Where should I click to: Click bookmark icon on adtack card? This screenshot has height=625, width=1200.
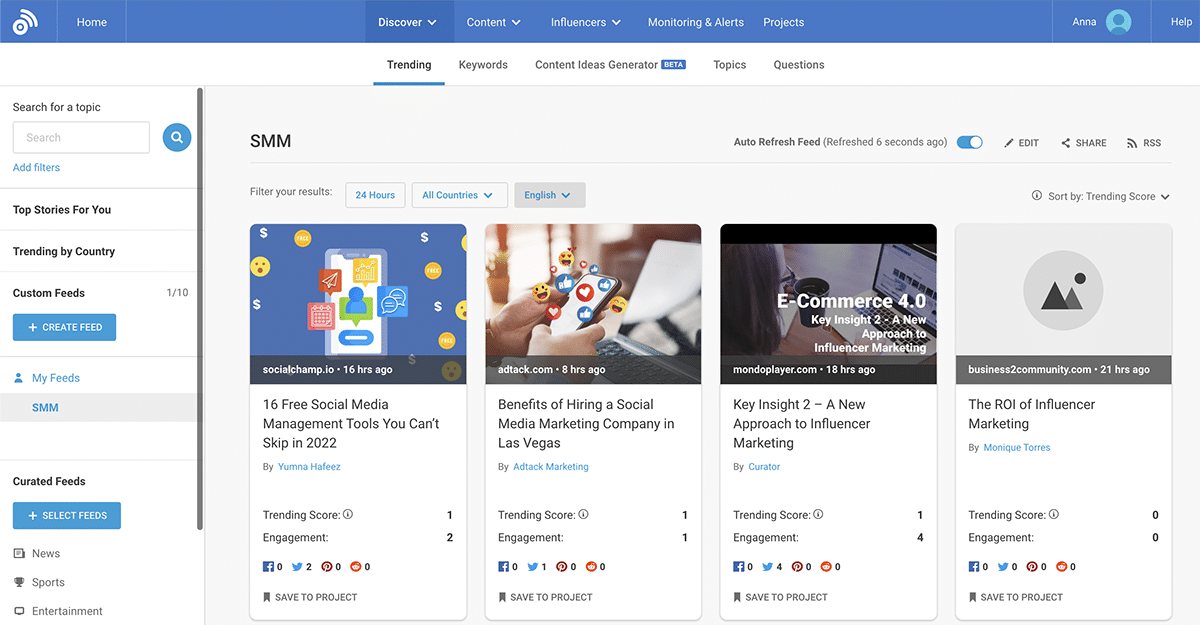coord(502,597)
